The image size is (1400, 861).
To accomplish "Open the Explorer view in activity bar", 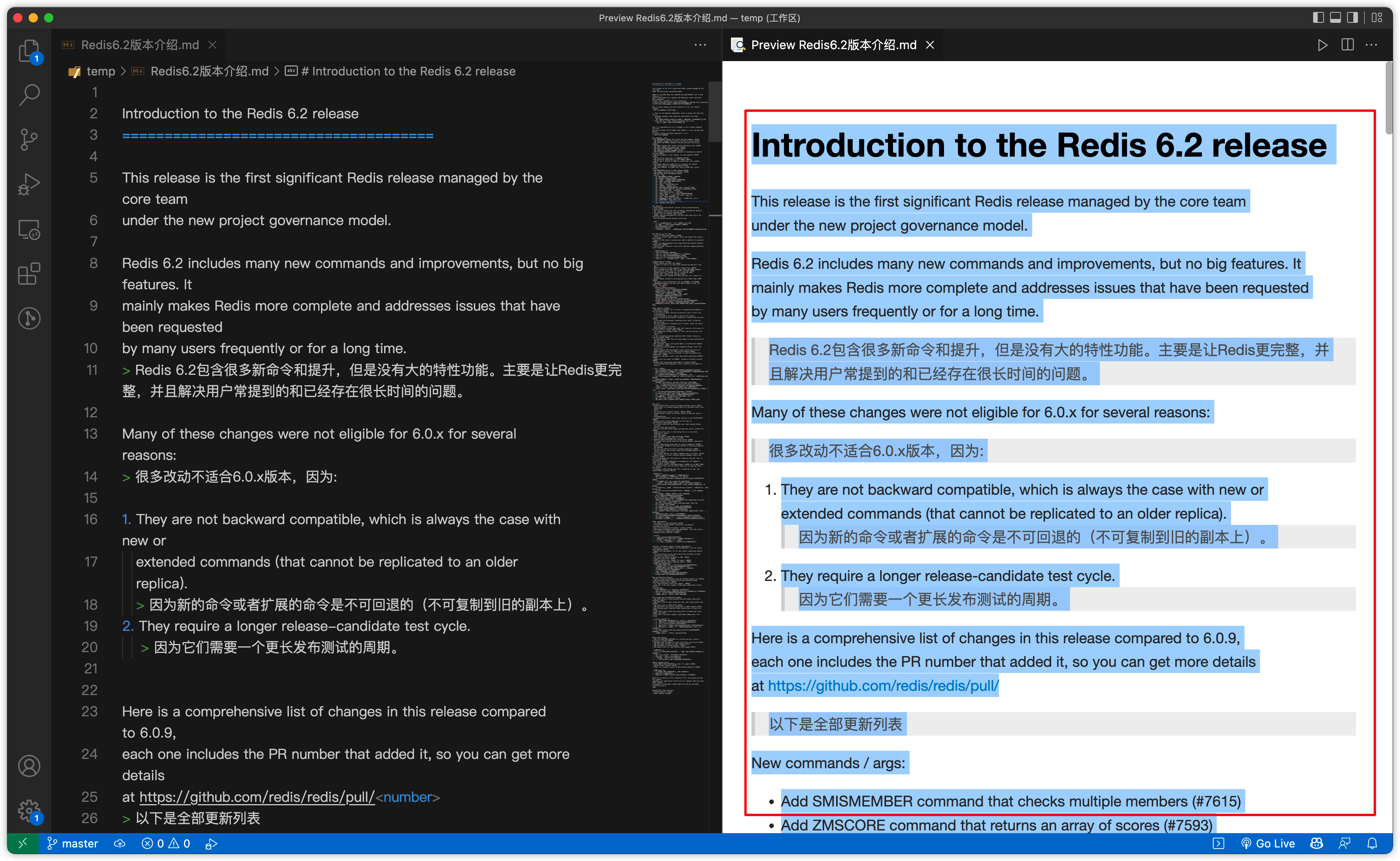I will click(29, 51).
